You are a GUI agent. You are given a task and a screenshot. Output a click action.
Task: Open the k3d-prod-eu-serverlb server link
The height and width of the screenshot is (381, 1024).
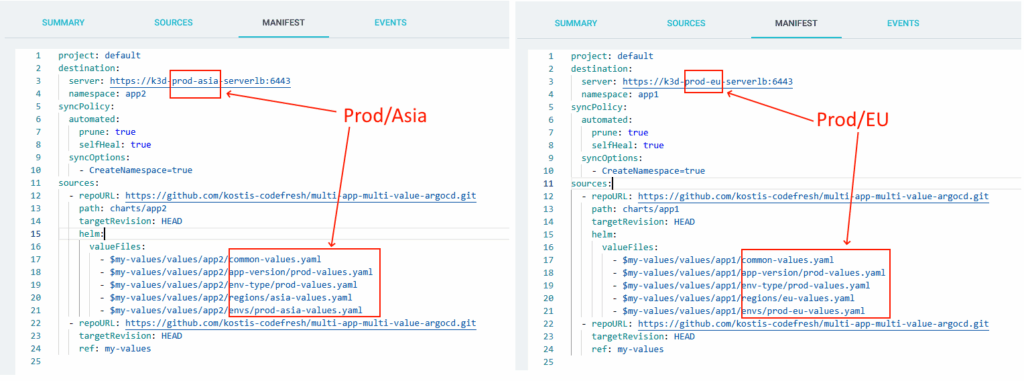[x=708, y=82]
